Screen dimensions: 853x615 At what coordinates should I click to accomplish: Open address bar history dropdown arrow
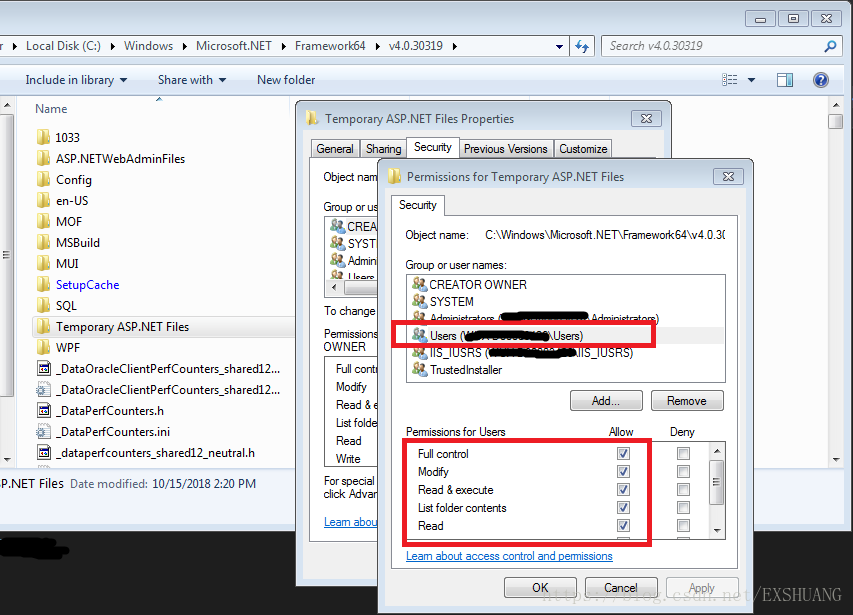(x=559, y=47)
